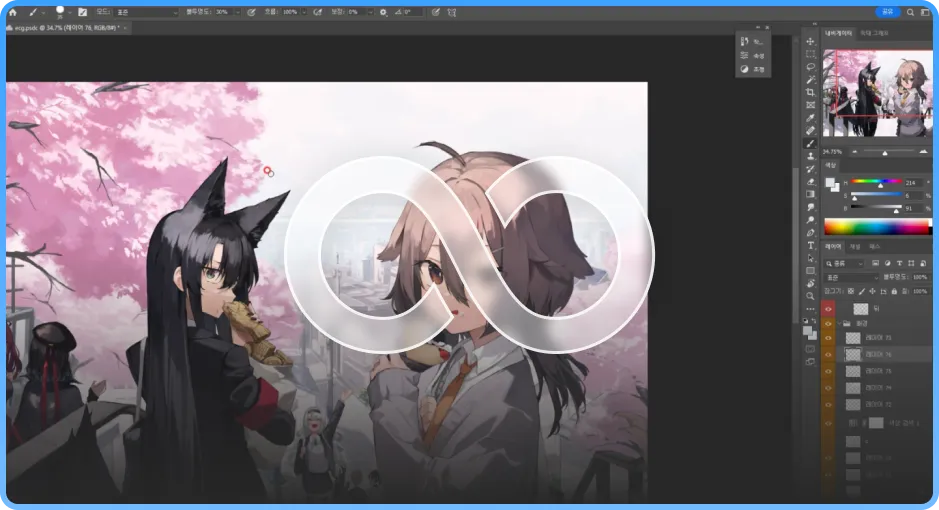Select the Crop tool
This screenshot has width=939, height=510.
(x=810, y=92)
